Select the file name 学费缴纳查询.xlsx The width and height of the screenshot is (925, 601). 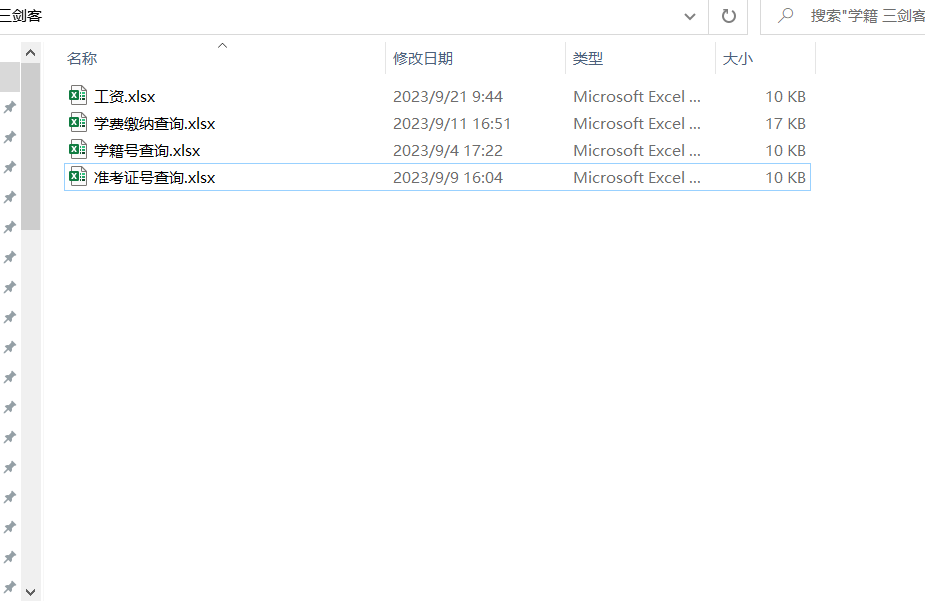pos(155,124)
